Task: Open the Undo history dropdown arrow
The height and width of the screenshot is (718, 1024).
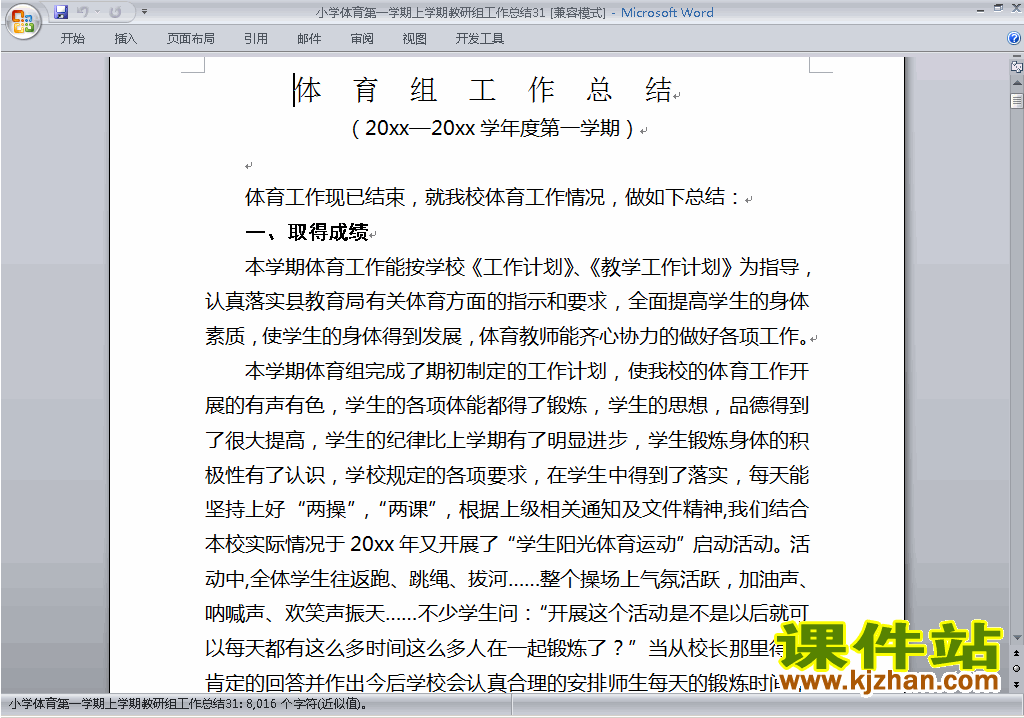Action: pyautogui.click(x=97, y=12)
